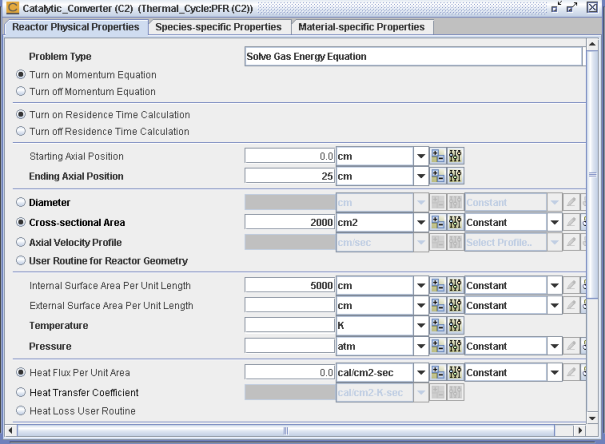Click pencil edit icon in Cross-sectional Area row

tap(571, 222)
